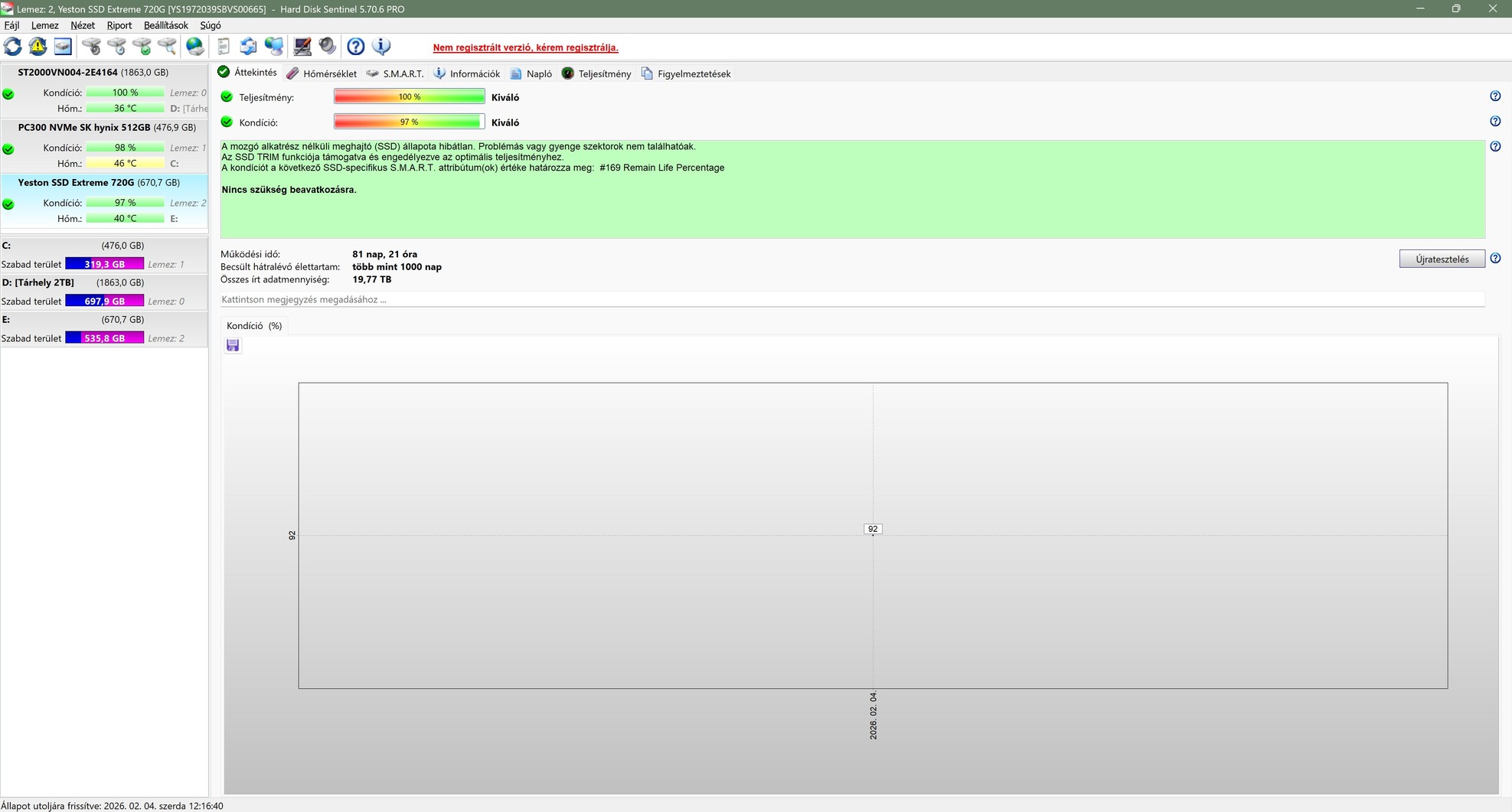Open the S.M.A.R.T. tab

pos(395,73)
